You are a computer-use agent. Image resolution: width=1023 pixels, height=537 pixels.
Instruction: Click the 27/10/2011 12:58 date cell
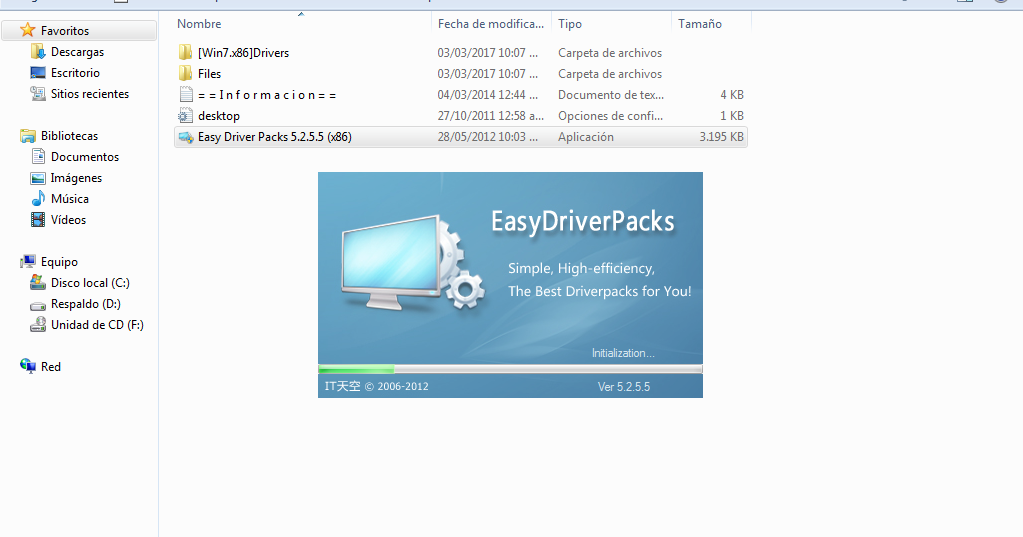click(490, 115)
